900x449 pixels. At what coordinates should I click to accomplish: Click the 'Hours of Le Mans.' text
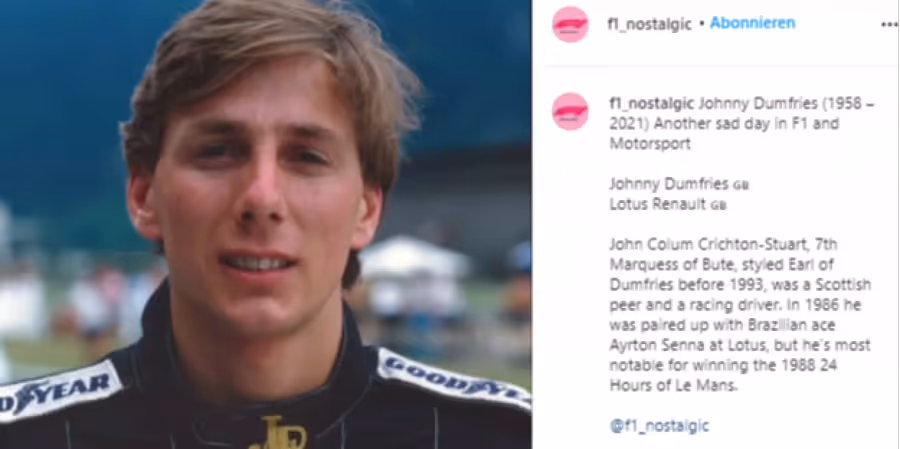[x=673, y=386]
